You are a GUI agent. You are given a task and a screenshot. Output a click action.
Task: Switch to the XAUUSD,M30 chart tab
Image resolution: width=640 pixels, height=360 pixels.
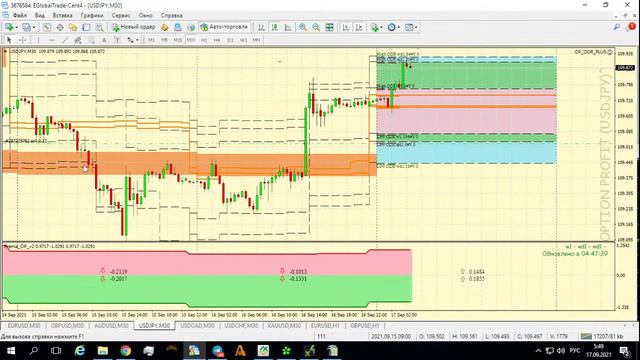[x=284, y=326]
